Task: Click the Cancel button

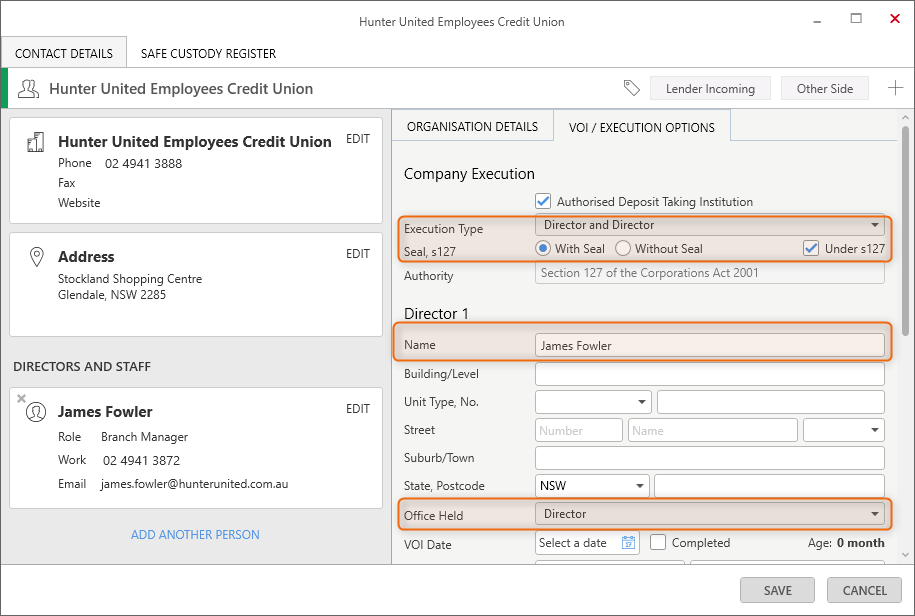Action: [x=864, y=590]
